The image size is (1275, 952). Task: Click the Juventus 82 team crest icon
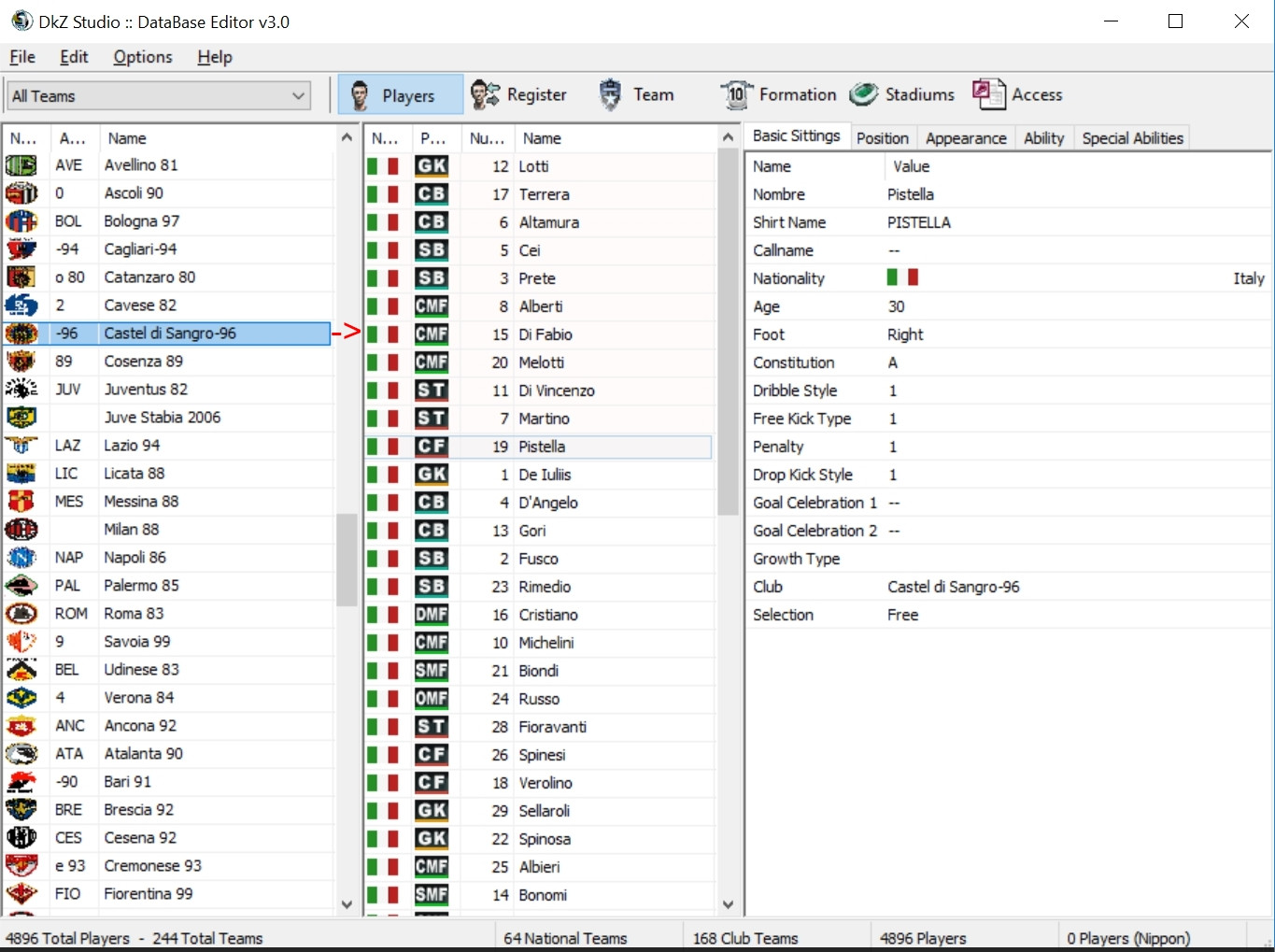(x=21, y=390)
